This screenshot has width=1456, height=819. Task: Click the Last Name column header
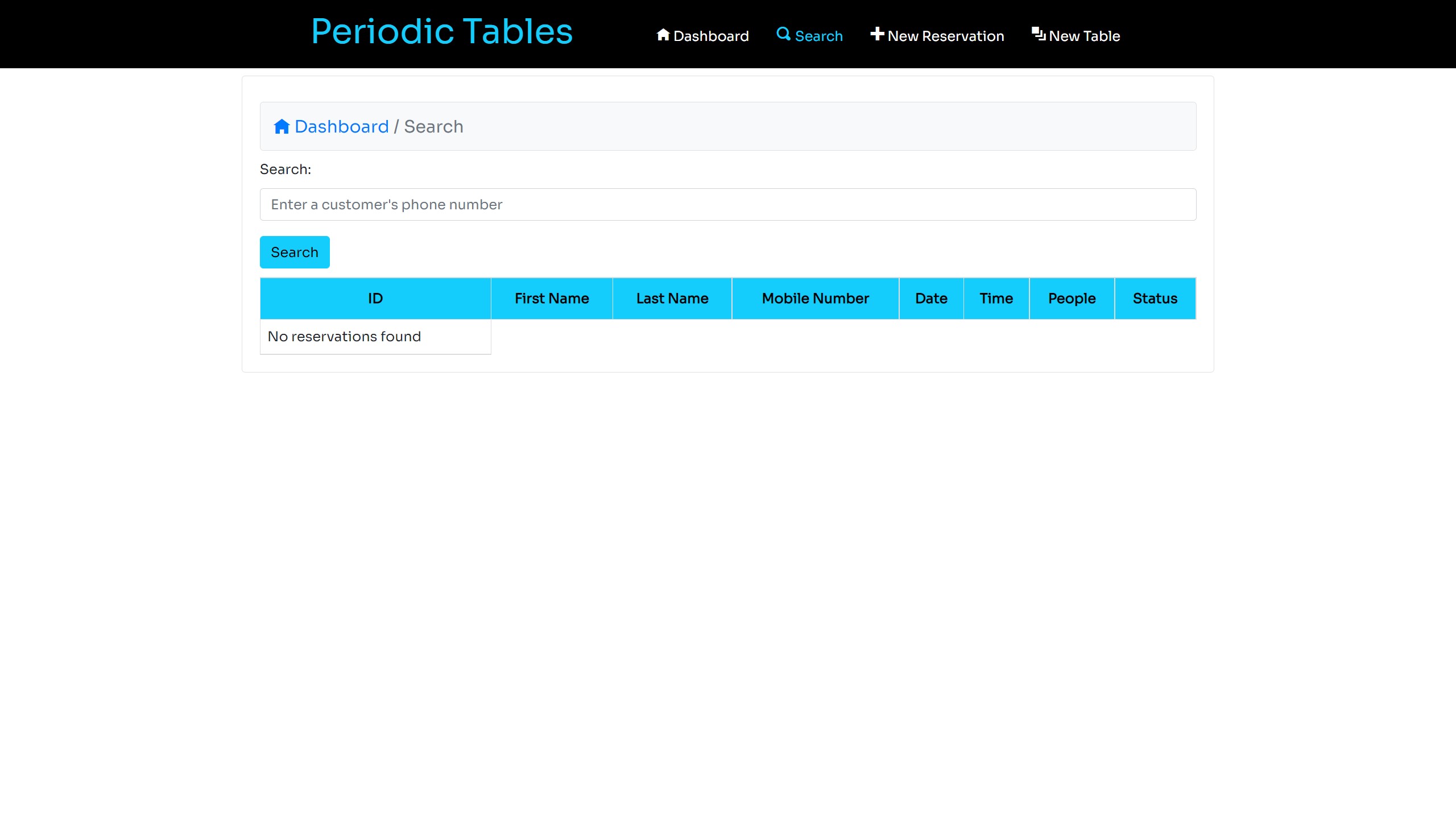(x=672, y=298)
